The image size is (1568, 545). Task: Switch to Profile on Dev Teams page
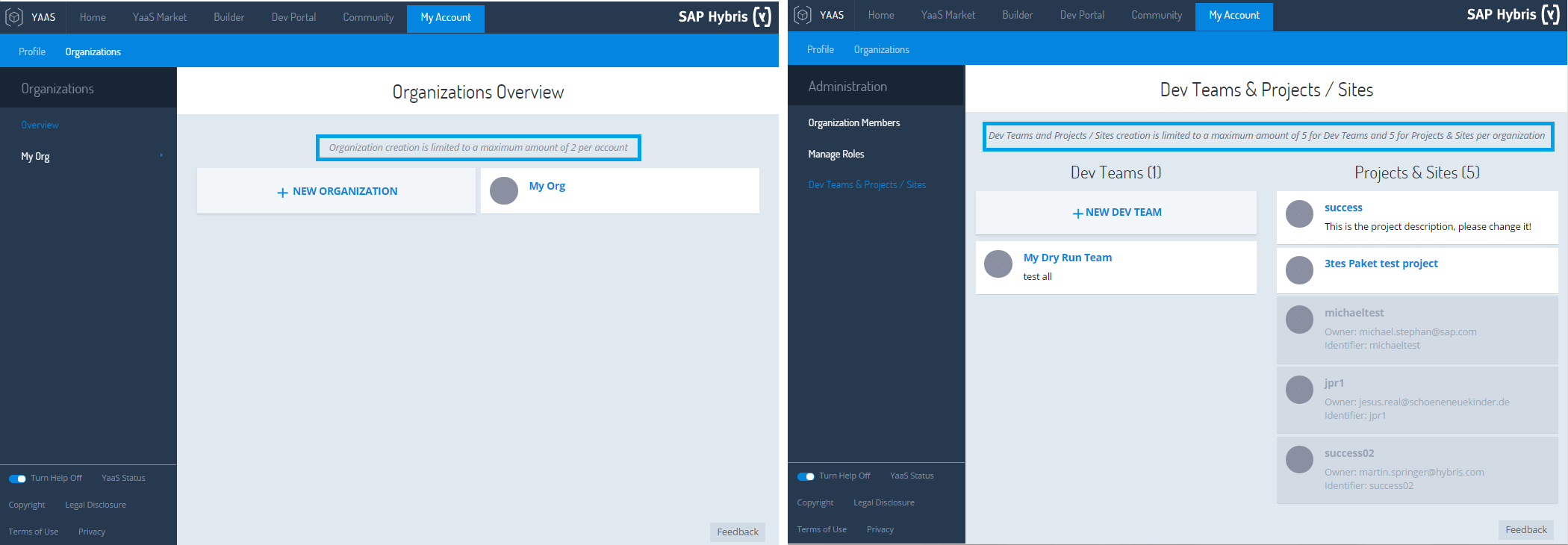click(821, 49)
